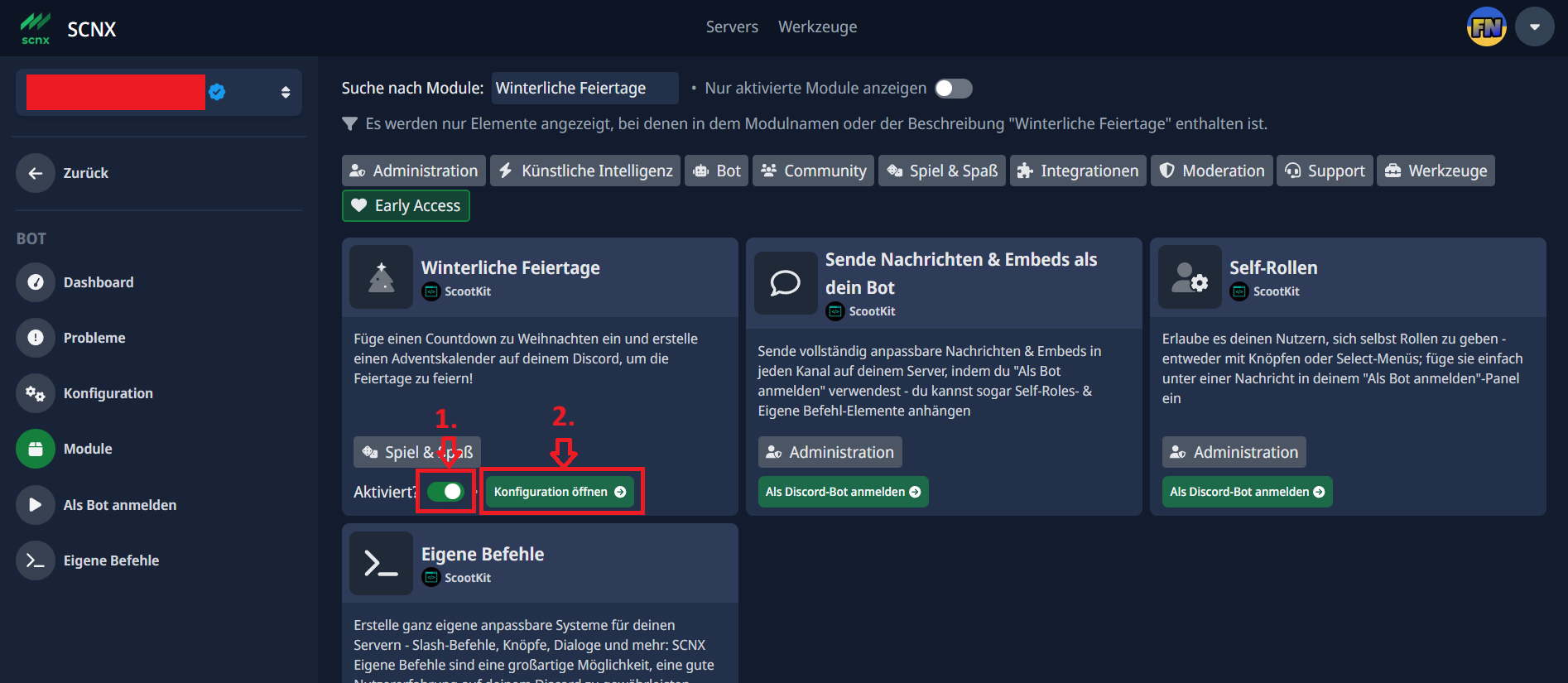Disable the Winterliche Feiertage Aktiviert toggle
The image size is (1568, 683).
pyautogui.click(x=445, y=492)
